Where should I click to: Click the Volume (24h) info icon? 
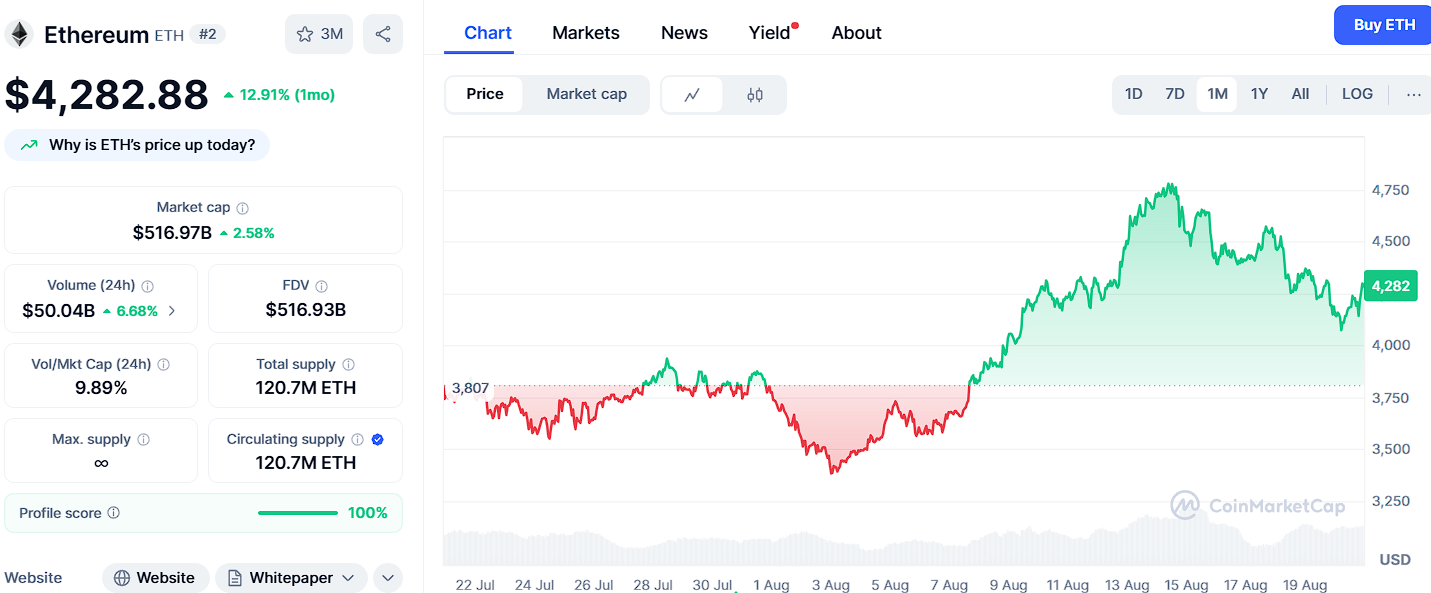point(148,286)
